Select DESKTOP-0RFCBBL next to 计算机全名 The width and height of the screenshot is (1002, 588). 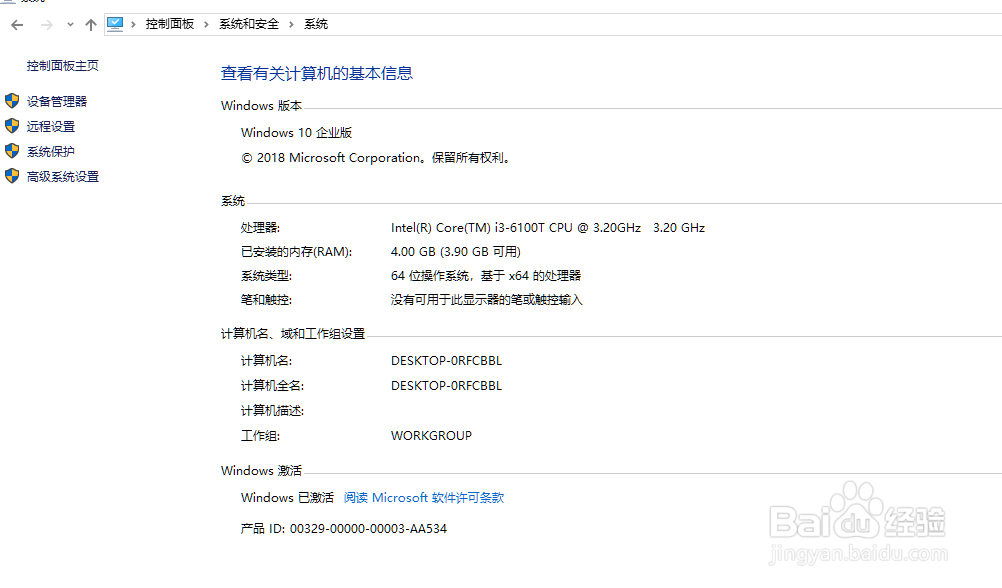446,385
